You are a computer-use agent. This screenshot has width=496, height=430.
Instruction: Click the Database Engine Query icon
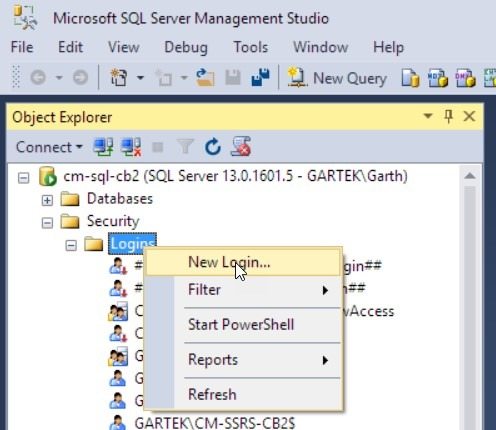click(410, 78)
